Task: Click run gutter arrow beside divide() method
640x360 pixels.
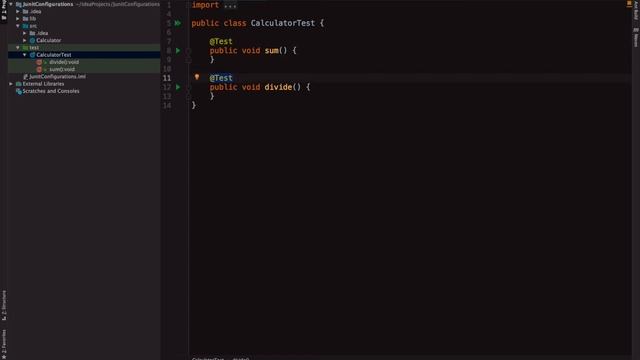Action: coord(178,87)
